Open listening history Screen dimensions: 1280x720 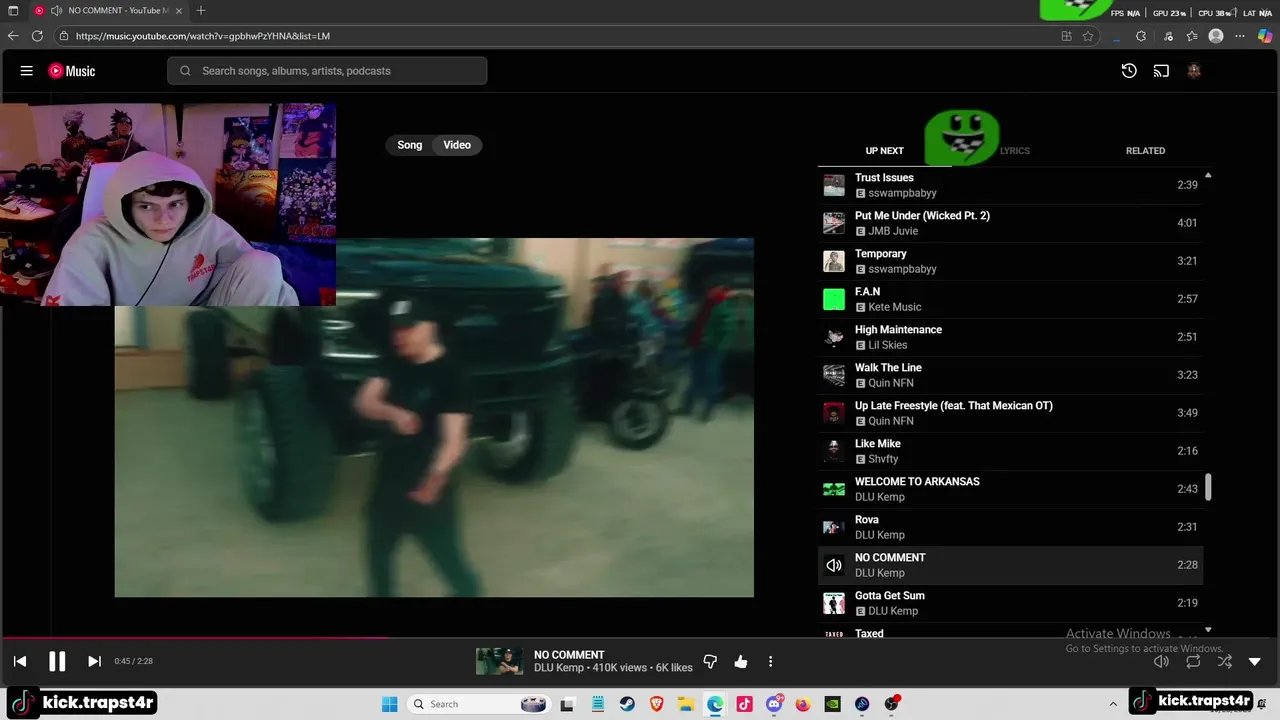(x=1129, y=71)
